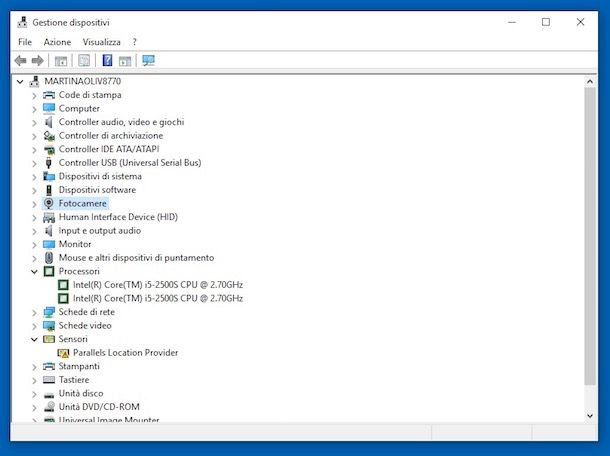This screenshot has height=456, width=610.
Task: Select Parallels Location Provider device
Action: pos(125,353)
